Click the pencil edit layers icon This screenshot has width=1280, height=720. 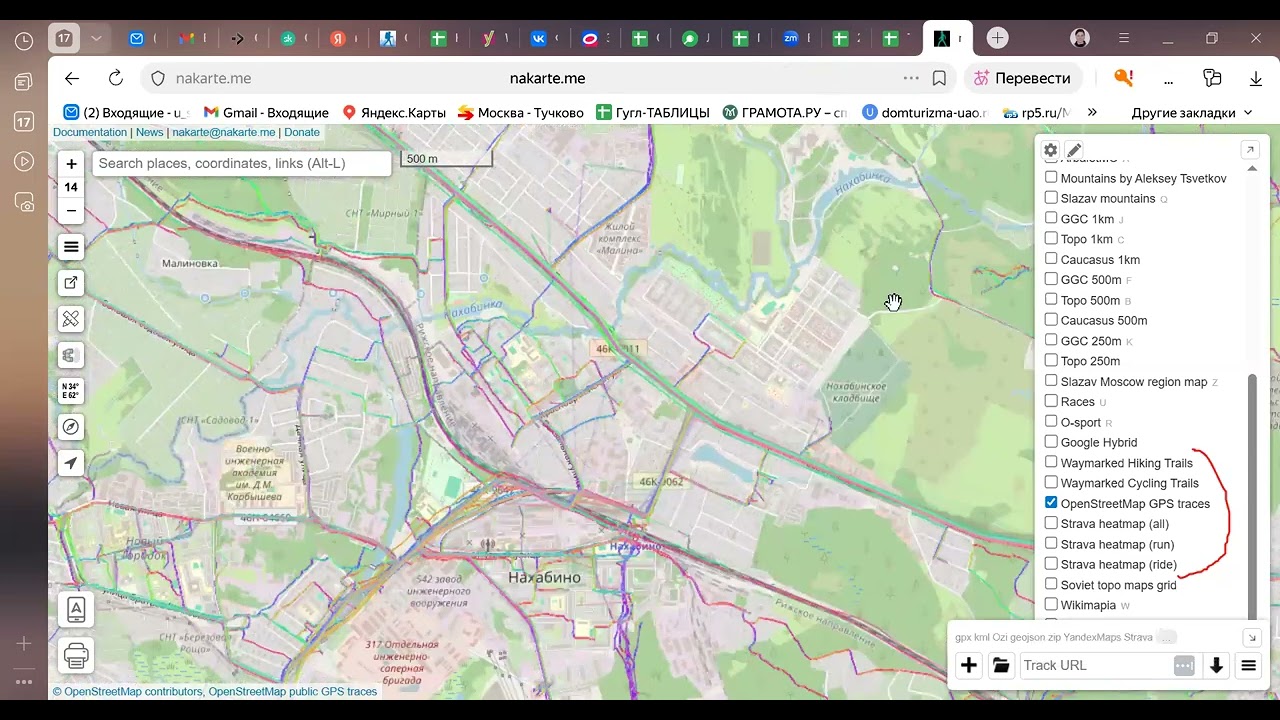point(1074,150)
